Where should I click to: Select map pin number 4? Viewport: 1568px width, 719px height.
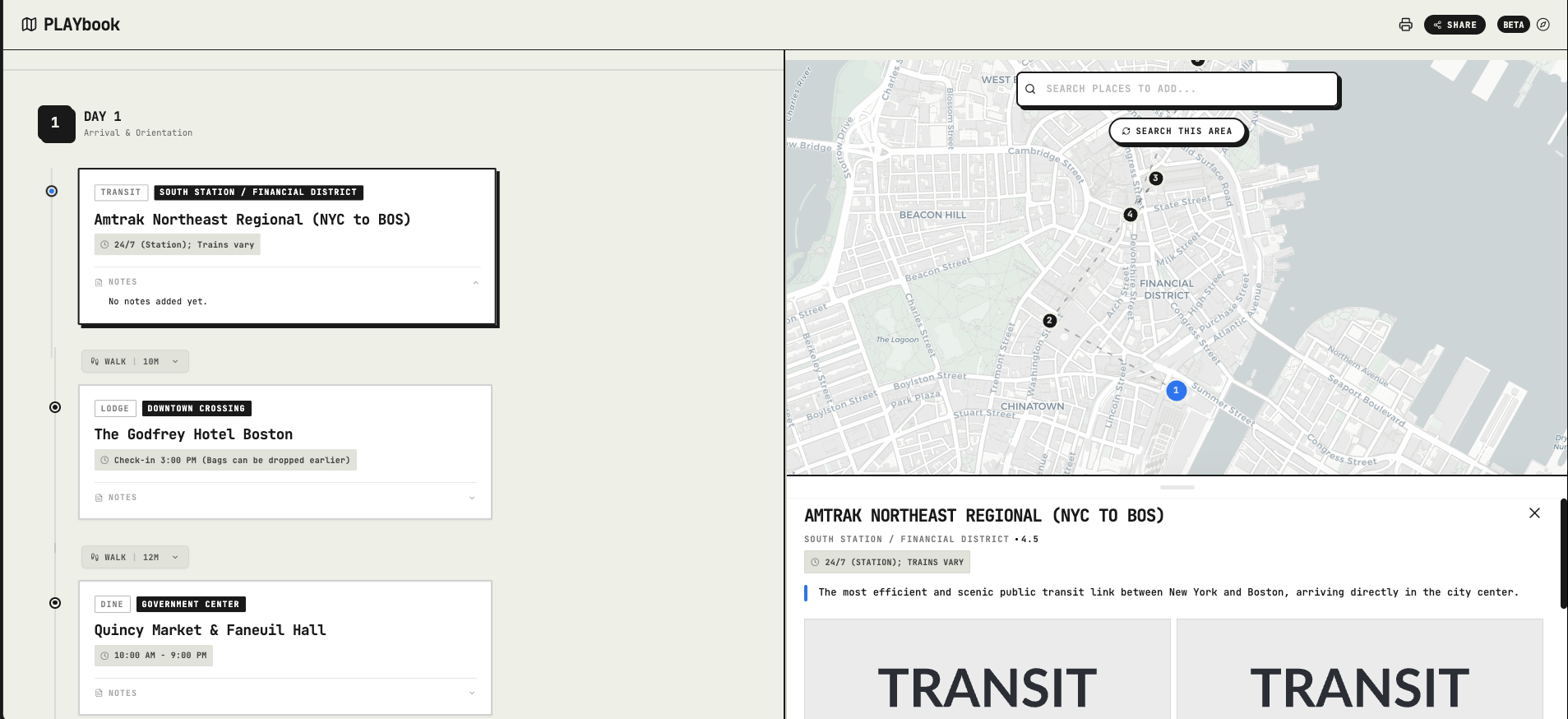click(1130, 215)
